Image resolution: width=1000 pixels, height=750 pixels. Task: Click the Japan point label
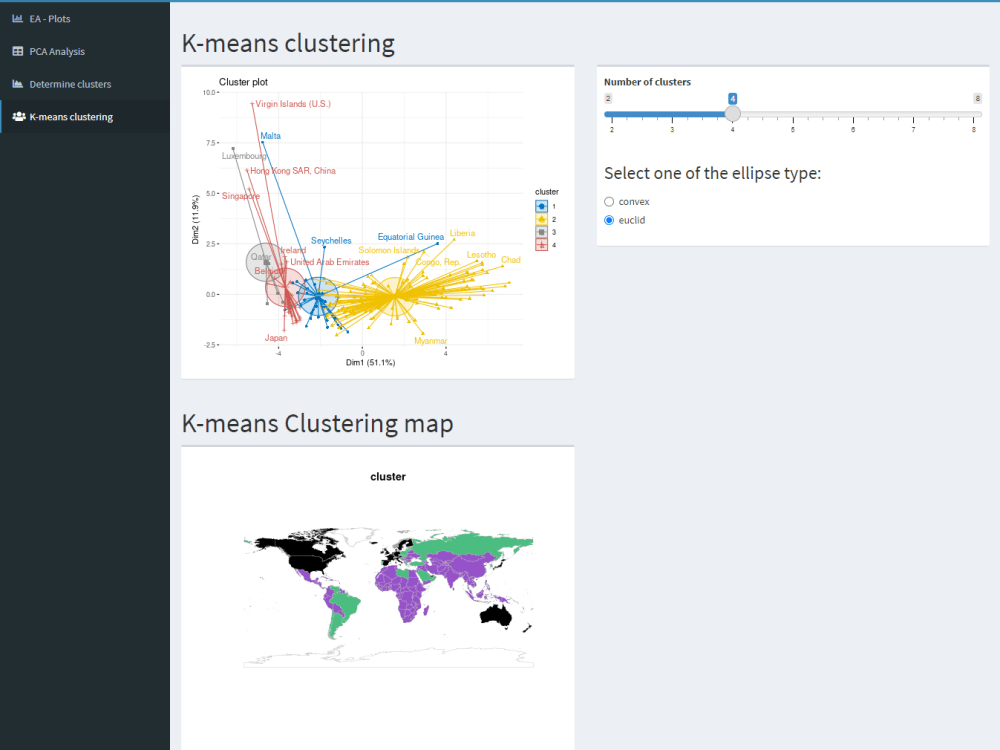pos(276,338)
